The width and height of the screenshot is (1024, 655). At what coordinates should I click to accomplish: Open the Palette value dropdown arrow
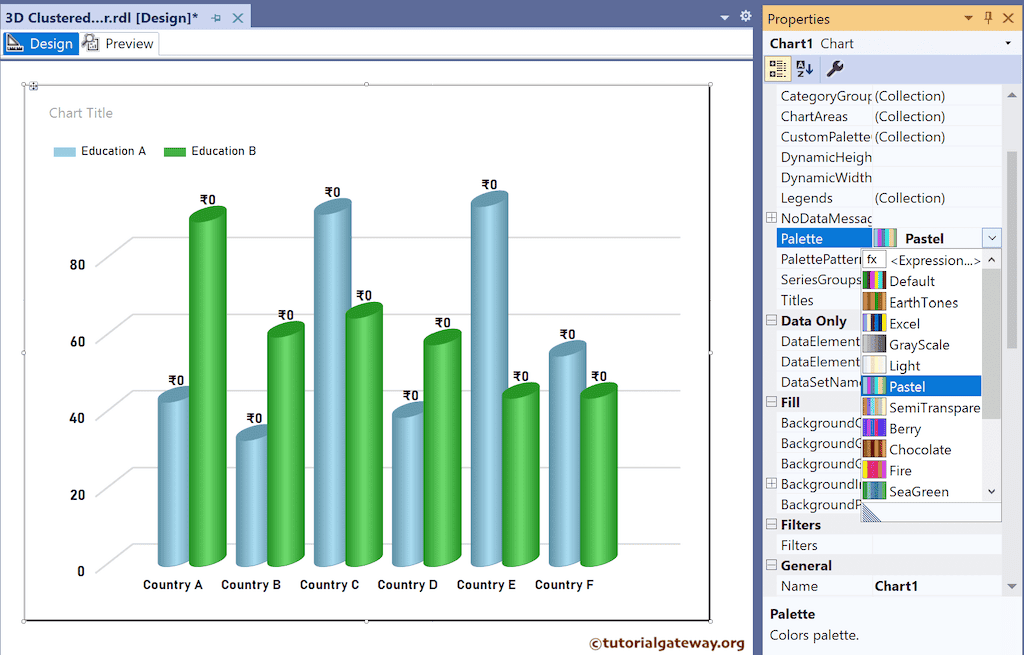point(991,238)
